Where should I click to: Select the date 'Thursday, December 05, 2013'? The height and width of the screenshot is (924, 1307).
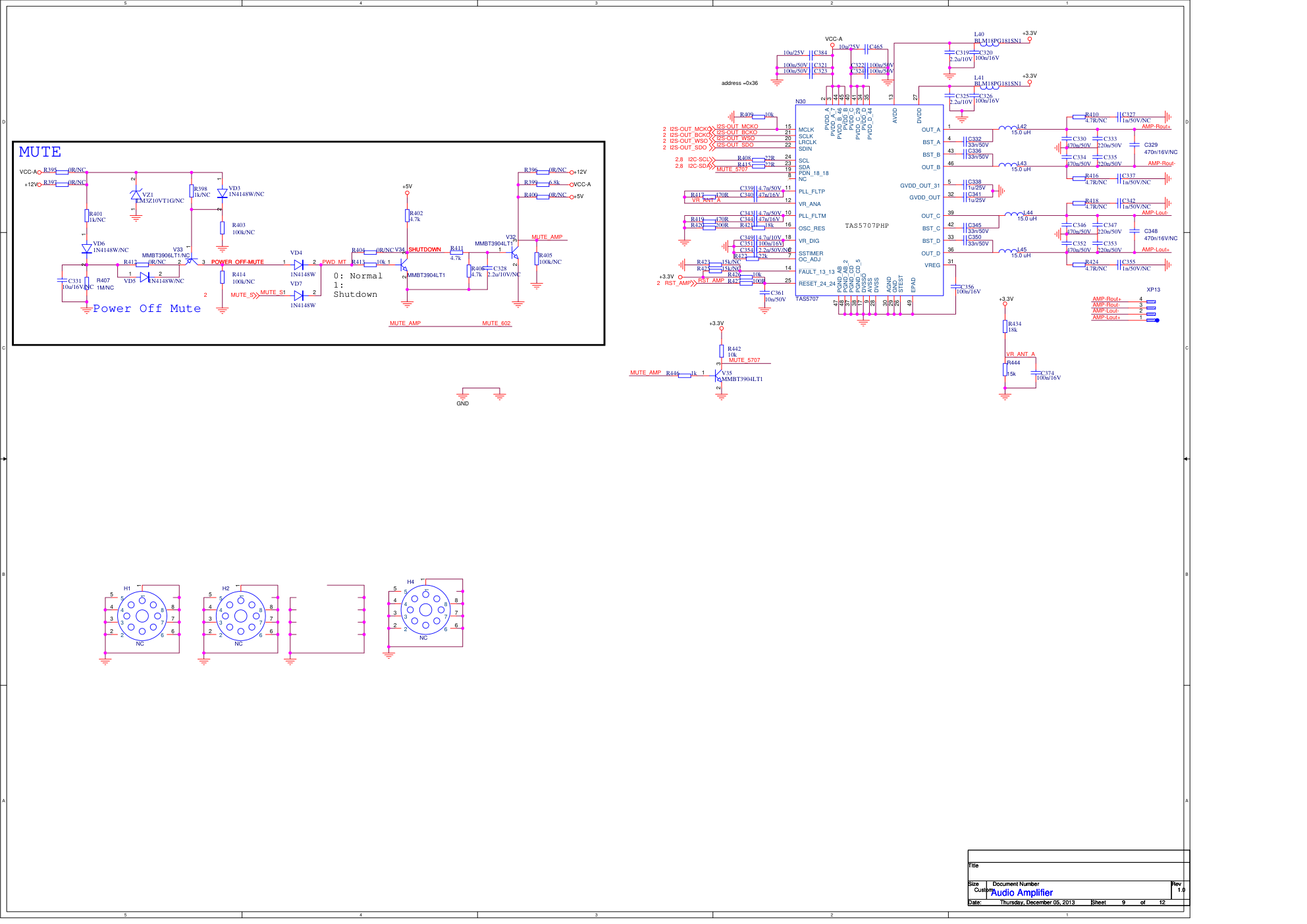[x=1037, y=902]
